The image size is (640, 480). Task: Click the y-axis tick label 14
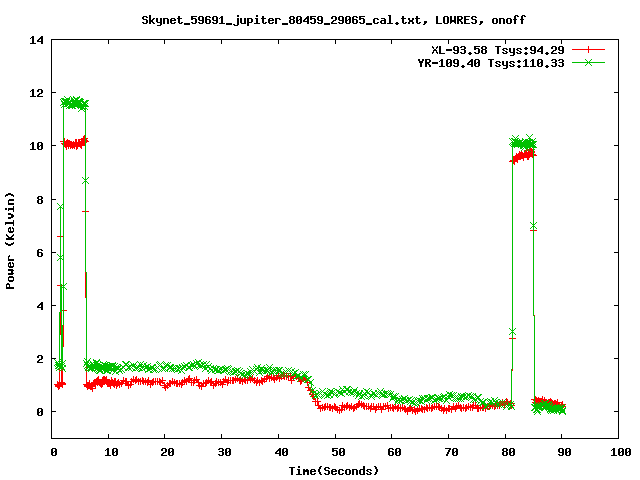[x=36, y=40]
